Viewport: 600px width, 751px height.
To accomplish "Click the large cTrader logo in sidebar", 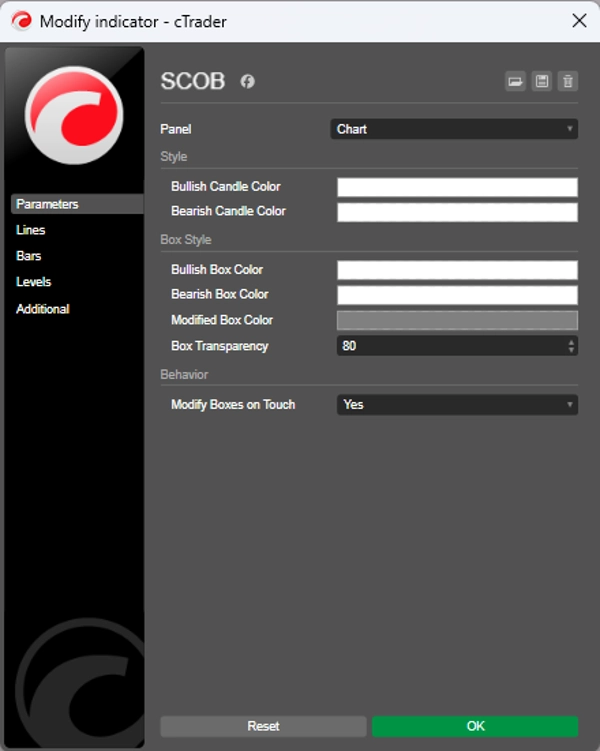I will [74, 115].
